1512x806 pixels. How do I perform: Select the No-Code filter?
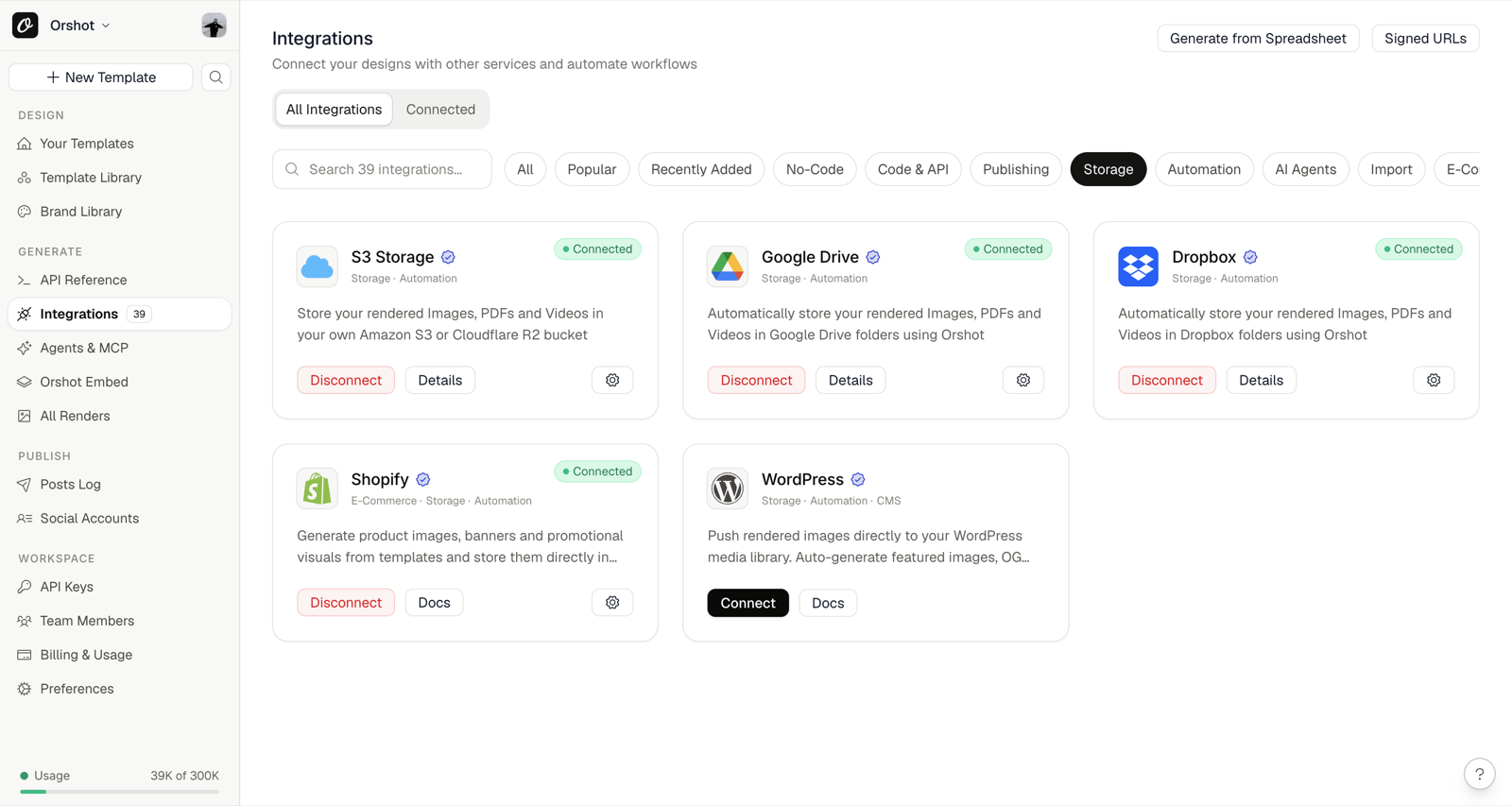815,169
